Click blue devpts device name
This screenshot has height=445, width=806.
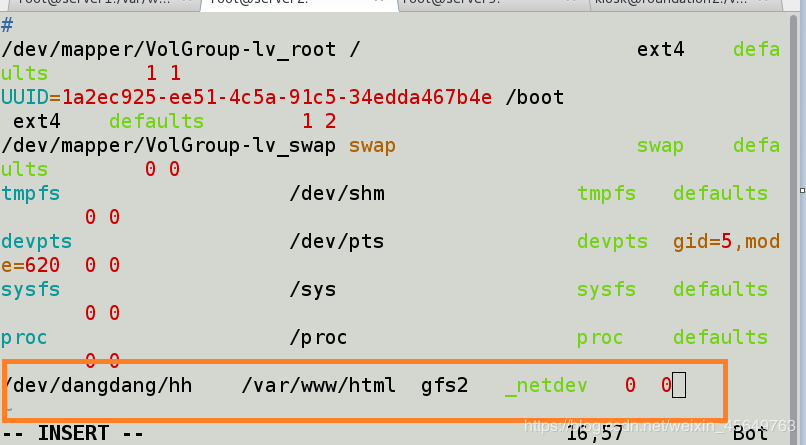coord(36,242)
